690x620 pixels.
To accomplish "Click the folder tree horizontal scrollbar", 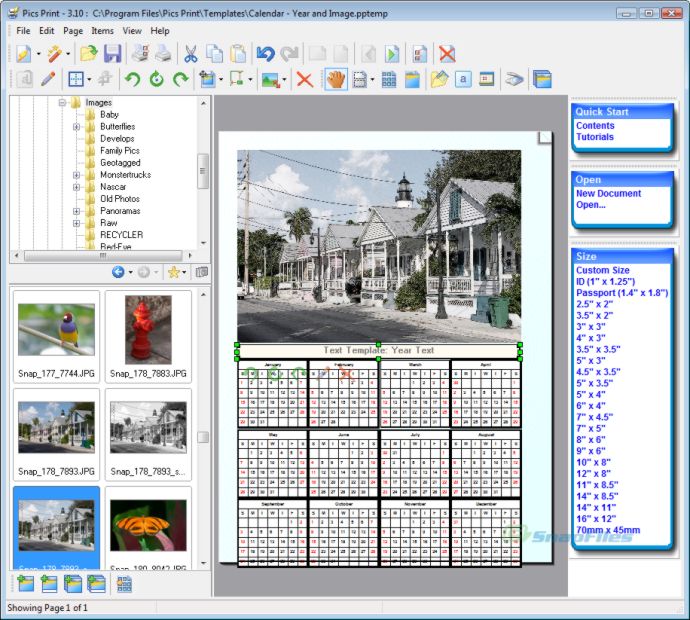I will tap(103, 255).
